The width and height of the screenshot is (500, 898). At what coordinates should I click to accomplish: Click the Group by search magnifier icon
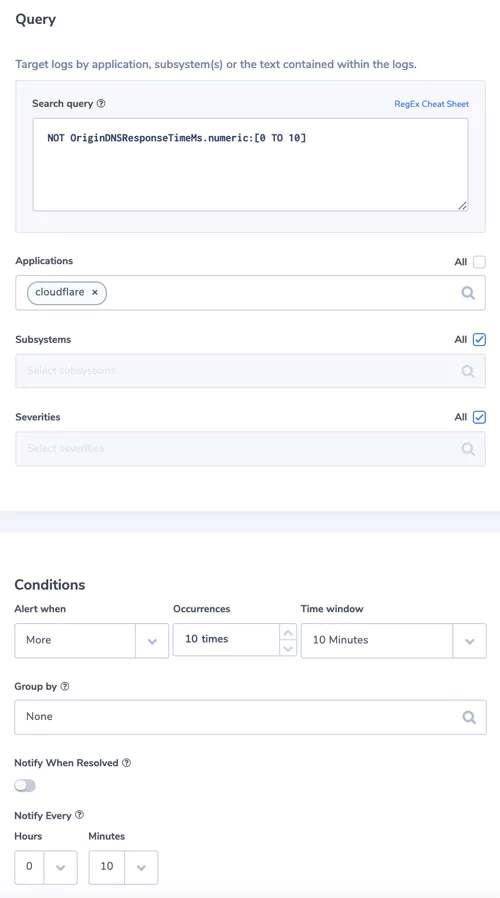(469, 717)
